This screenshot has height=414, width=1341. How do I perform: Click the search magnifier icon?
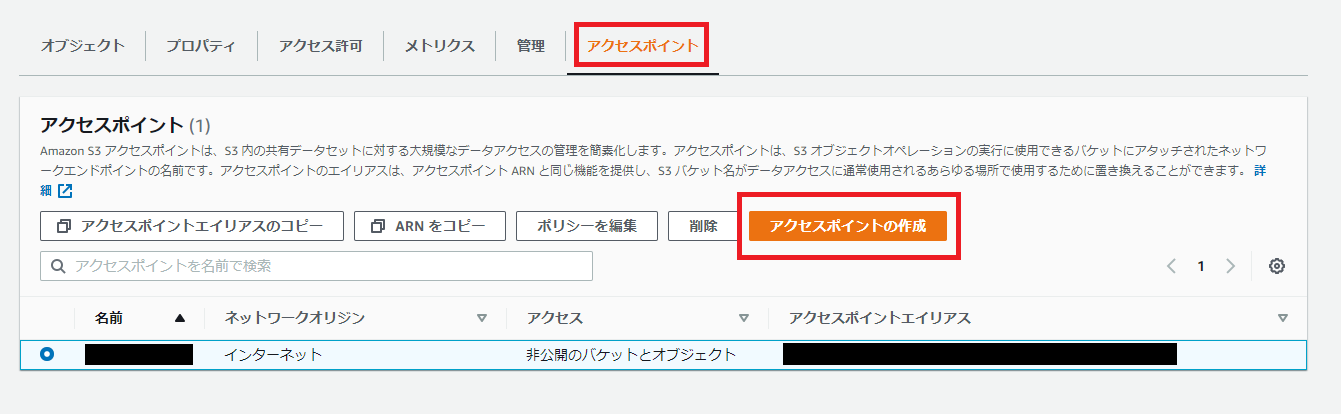(57, 266)
